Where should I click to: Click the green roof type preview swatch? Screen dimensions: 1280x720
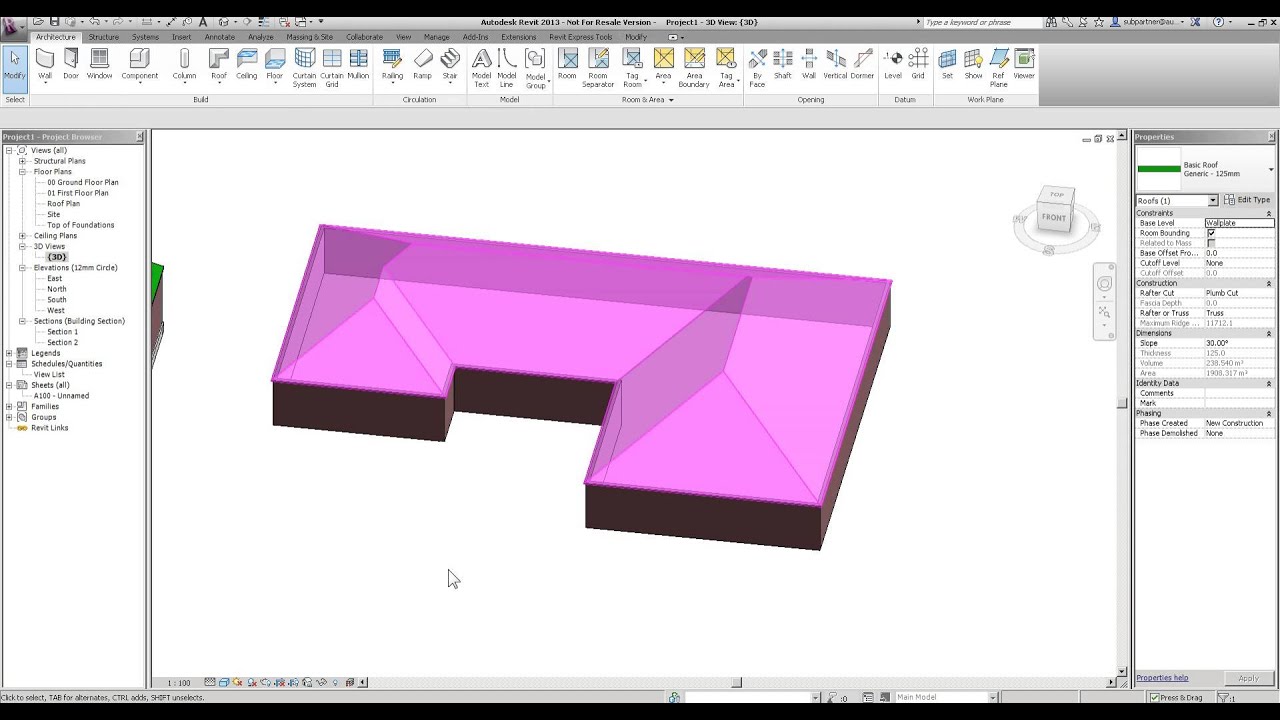click(x=1158, y=166)
